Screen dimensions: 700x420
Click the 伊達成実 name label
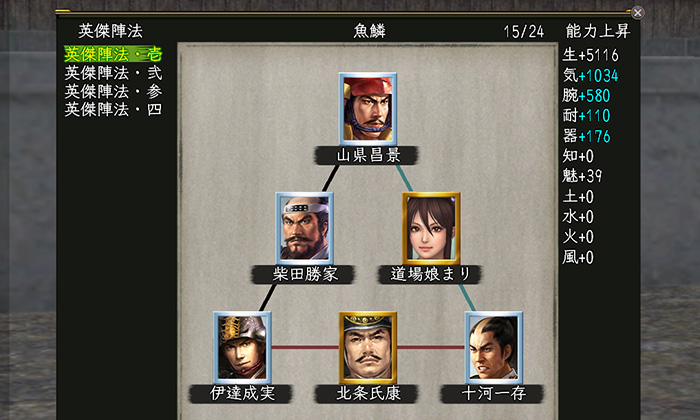click(x=241, y=394)
